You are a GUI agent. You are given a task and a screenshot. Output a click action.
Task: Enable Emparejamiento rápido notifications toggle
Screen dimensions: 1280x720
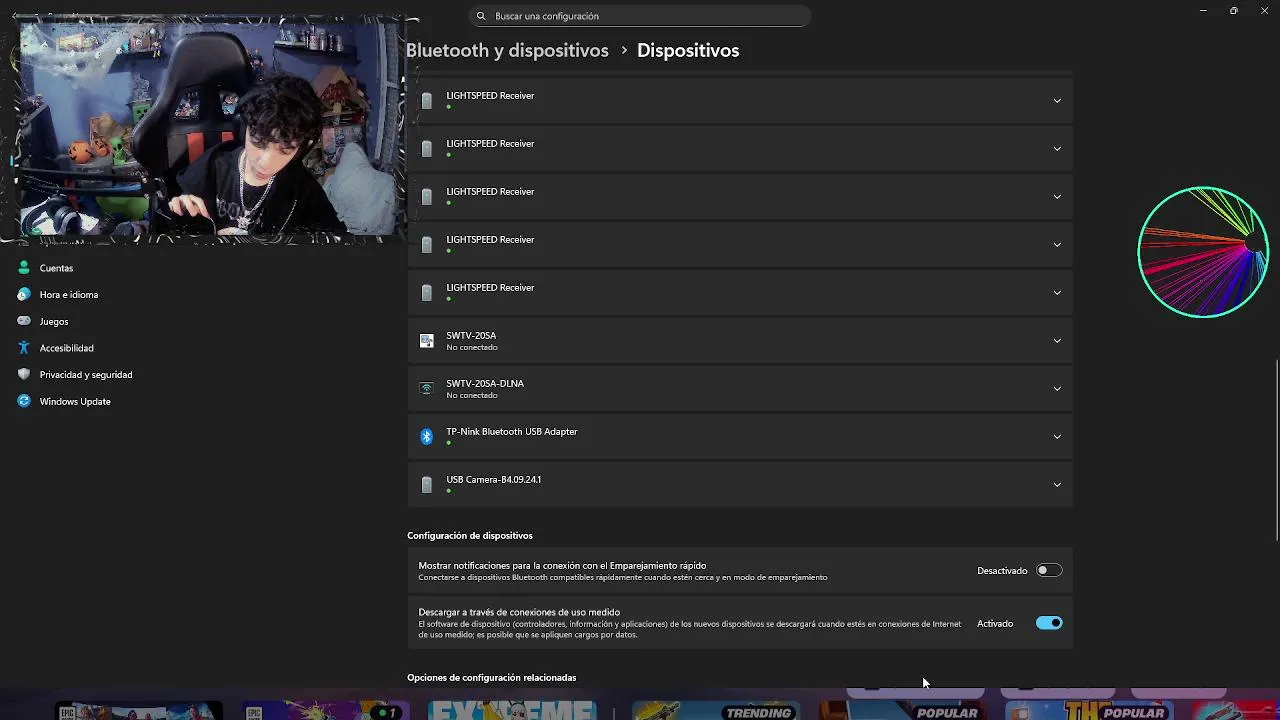click(x=1049, y=571)
